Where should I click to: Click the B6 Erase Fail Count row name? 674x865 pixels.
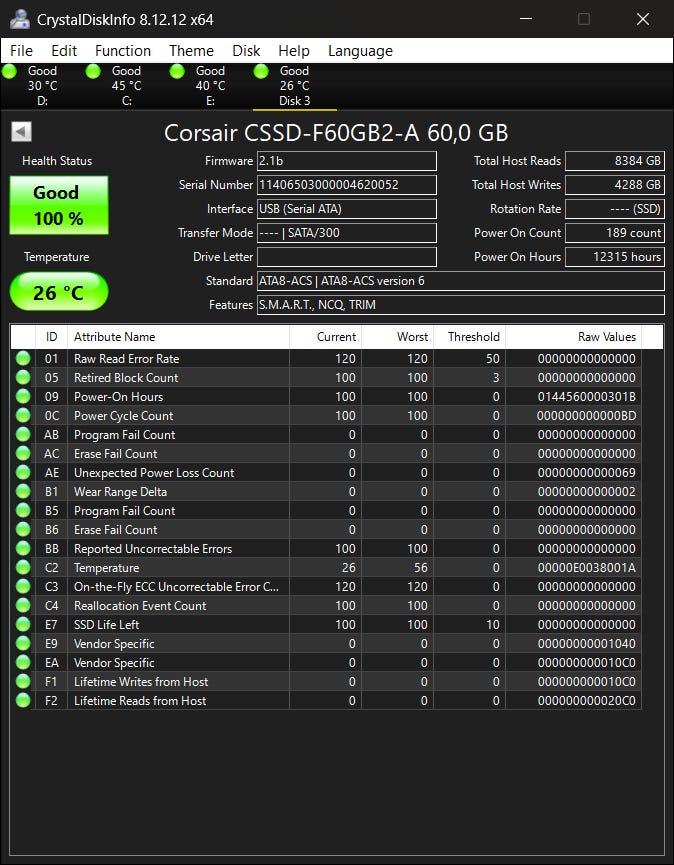click(x=115, y=530)
